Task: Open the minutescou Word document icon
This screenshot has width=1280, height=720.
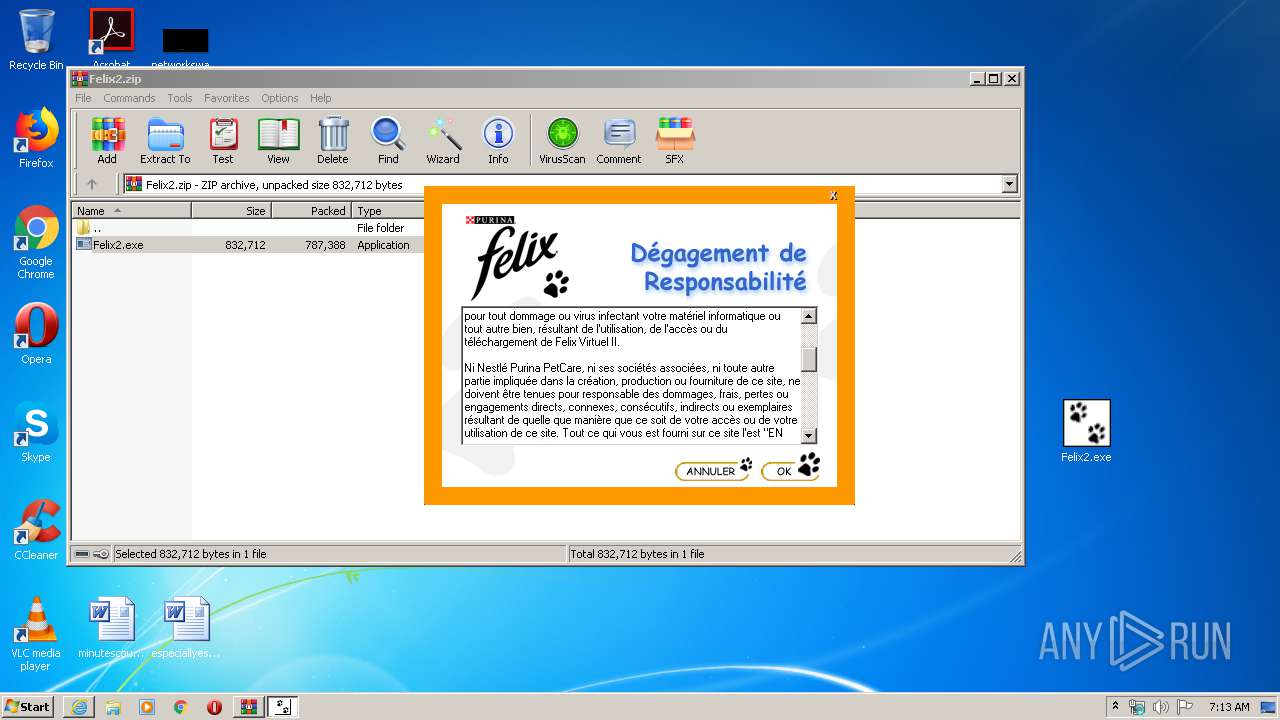Action: pyautogui.click(x=111, y=627)
